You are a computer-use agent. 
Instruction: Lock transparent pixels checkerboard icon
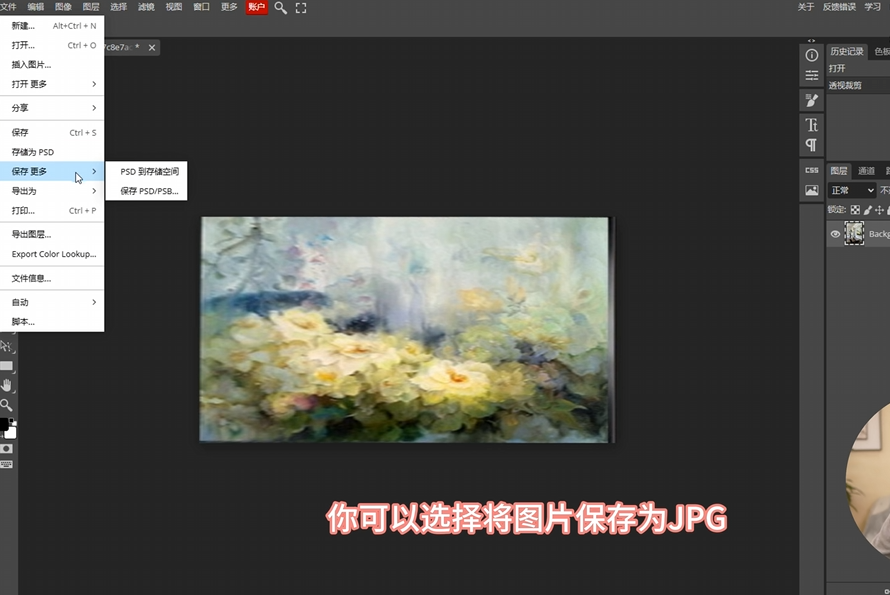point(855,209)
